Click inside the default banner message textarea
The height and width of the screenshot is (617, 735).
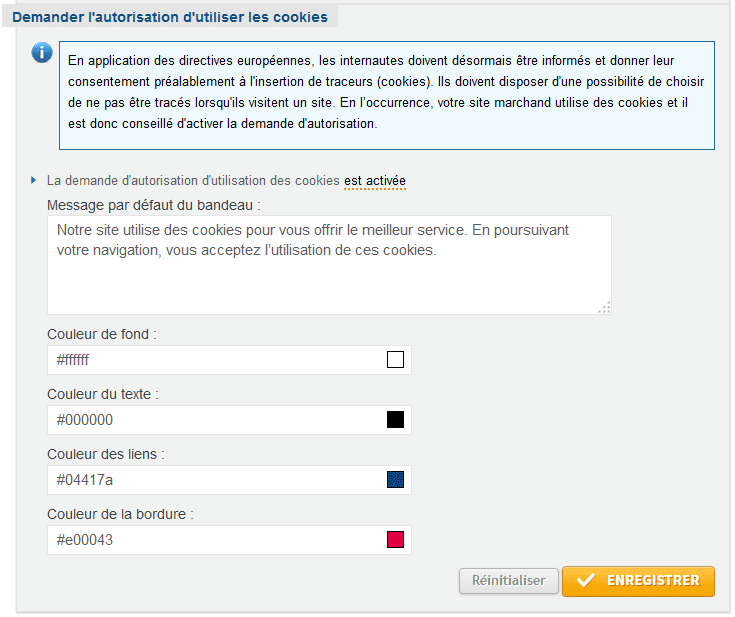[329, 265]
